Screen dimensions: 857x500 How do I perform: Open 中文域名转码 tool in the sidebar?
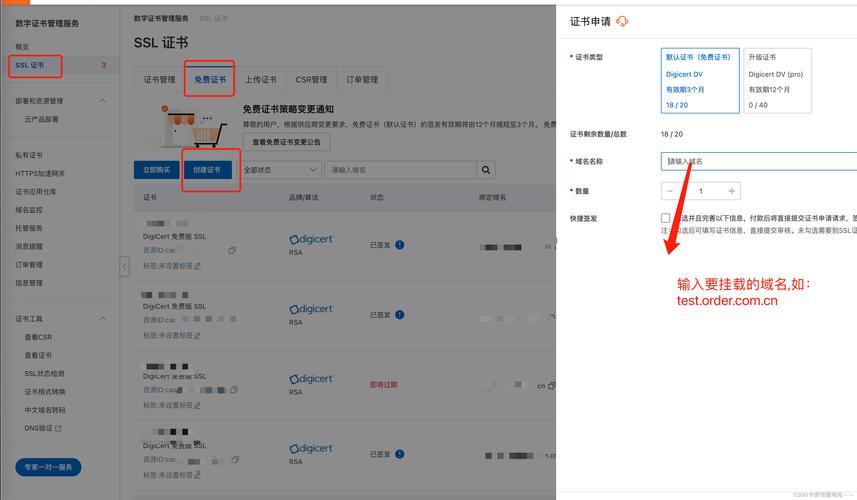[x=45, y=410]
